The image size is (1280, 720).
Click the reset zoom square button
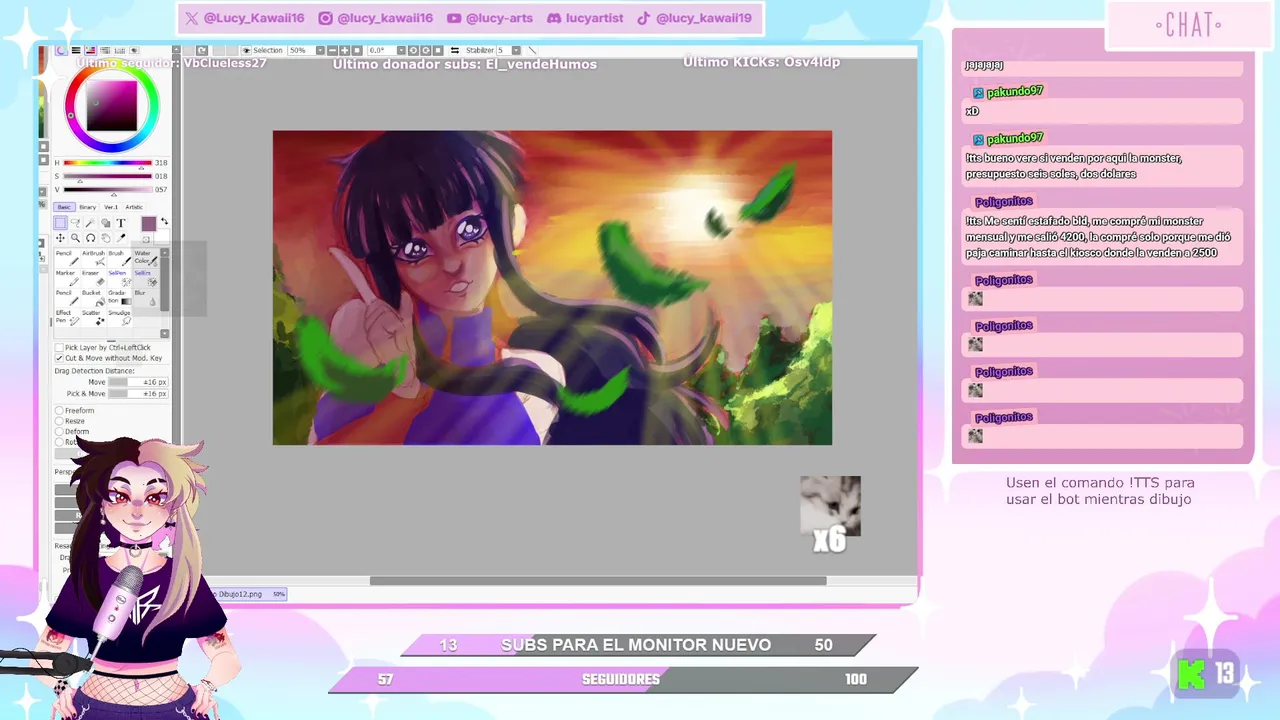click(357, 50)
